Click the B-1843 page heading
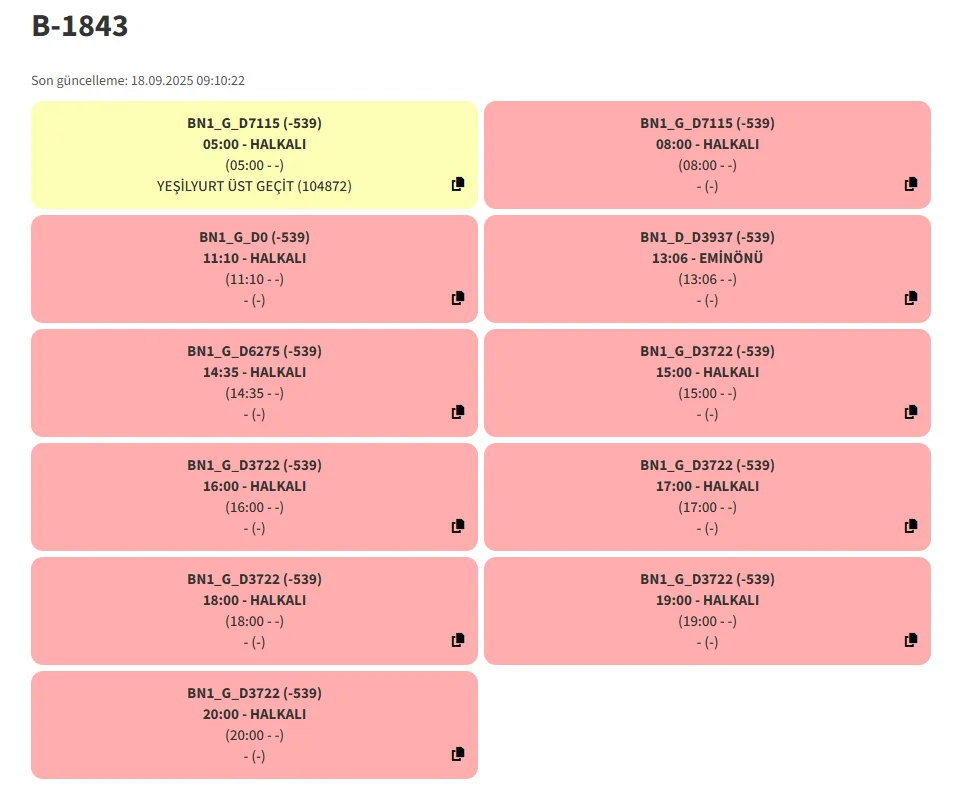Image resolution: width=963 pixels, height=794 pixels. 80,27
